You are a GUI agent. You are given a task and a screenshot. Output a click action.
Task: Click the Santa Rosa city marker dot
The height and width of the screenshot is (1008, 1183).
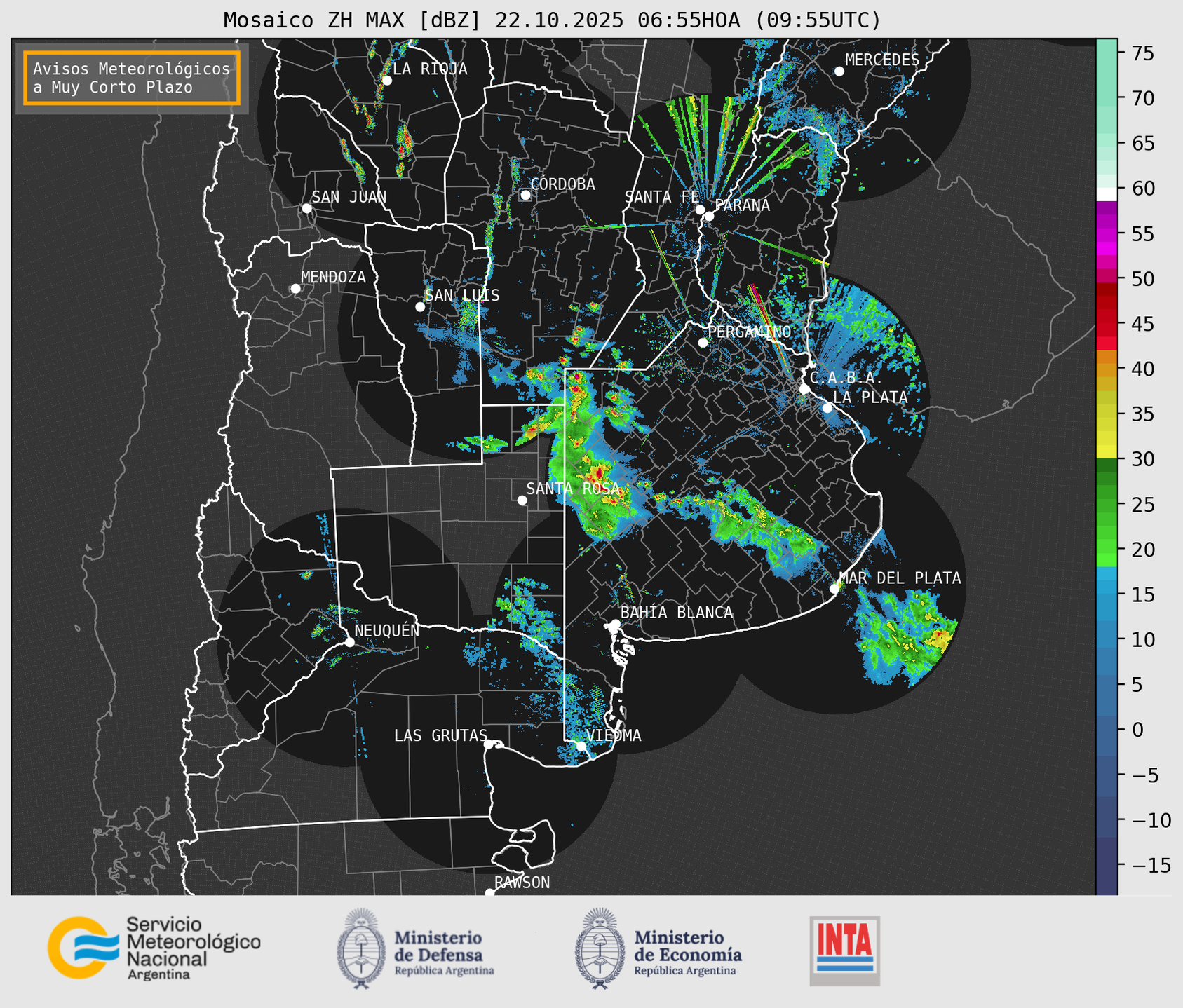522,500
